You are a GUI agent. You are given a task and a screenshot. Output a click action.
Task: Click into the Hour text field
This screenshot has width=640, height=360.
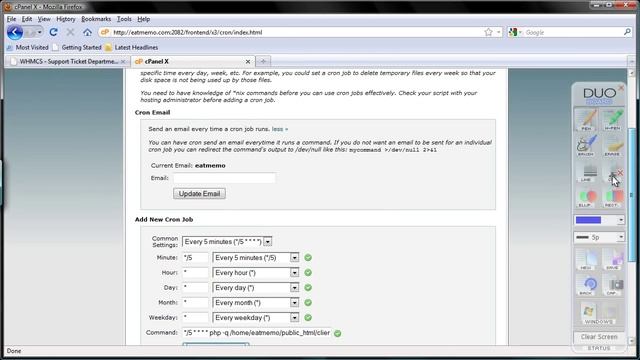click(195, 273)
